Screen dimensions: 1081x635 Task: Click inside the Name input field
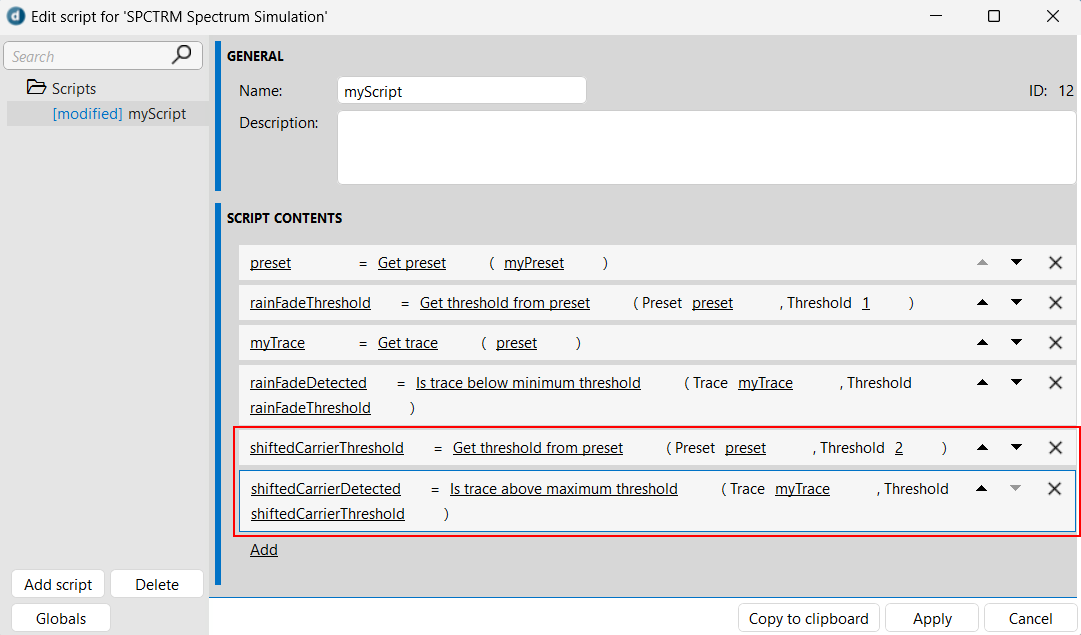point(461,90)
